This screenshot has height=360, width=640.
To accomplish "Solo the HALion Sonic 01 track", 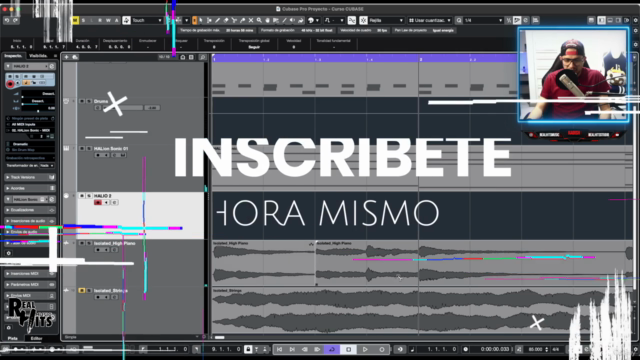I will coord(89,149).
